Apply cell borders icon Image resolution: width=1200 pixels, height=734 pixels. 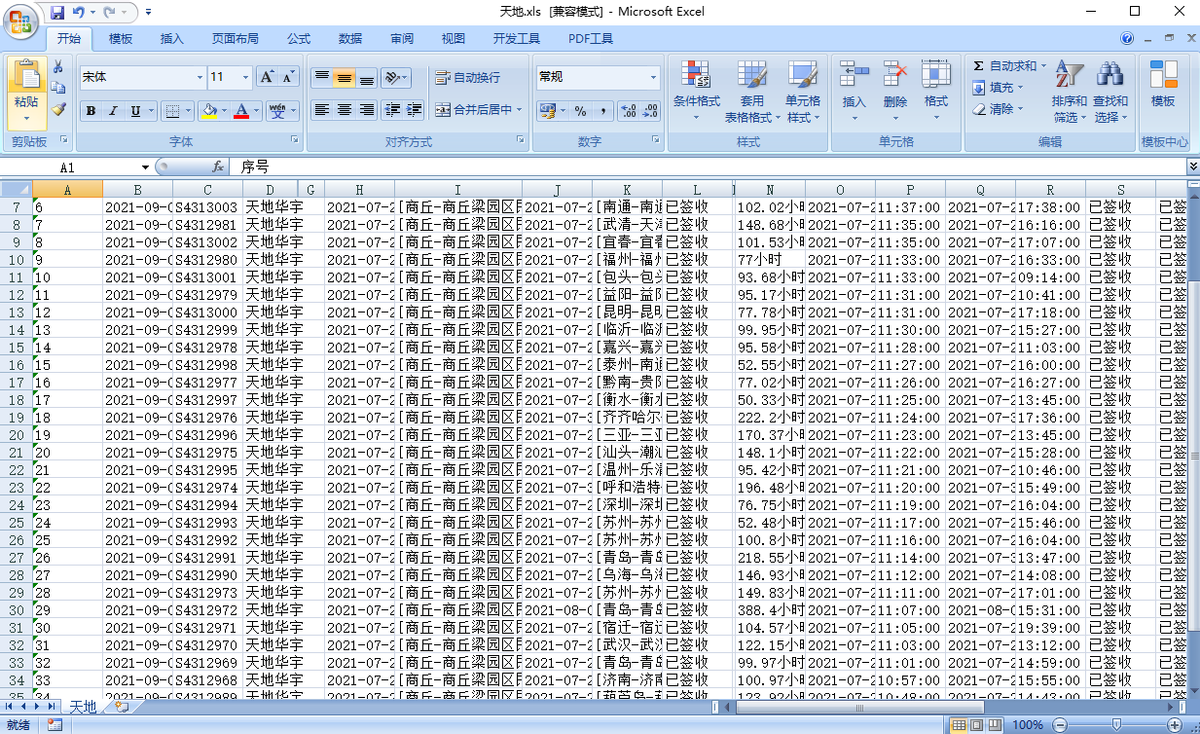pyautogui.click(x=173, y=111)
